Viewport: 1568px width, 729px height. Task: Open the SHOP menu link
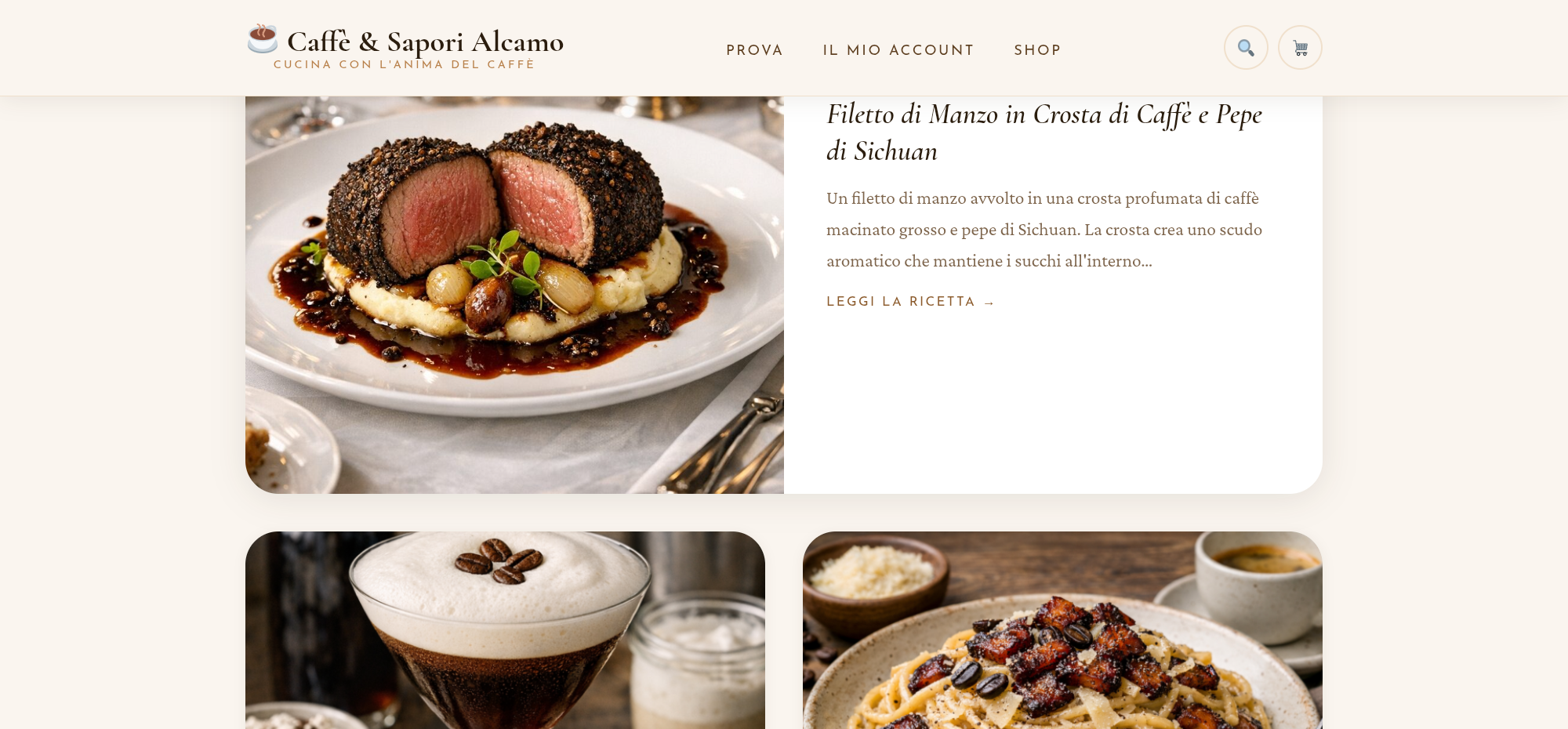(1037, 50)
